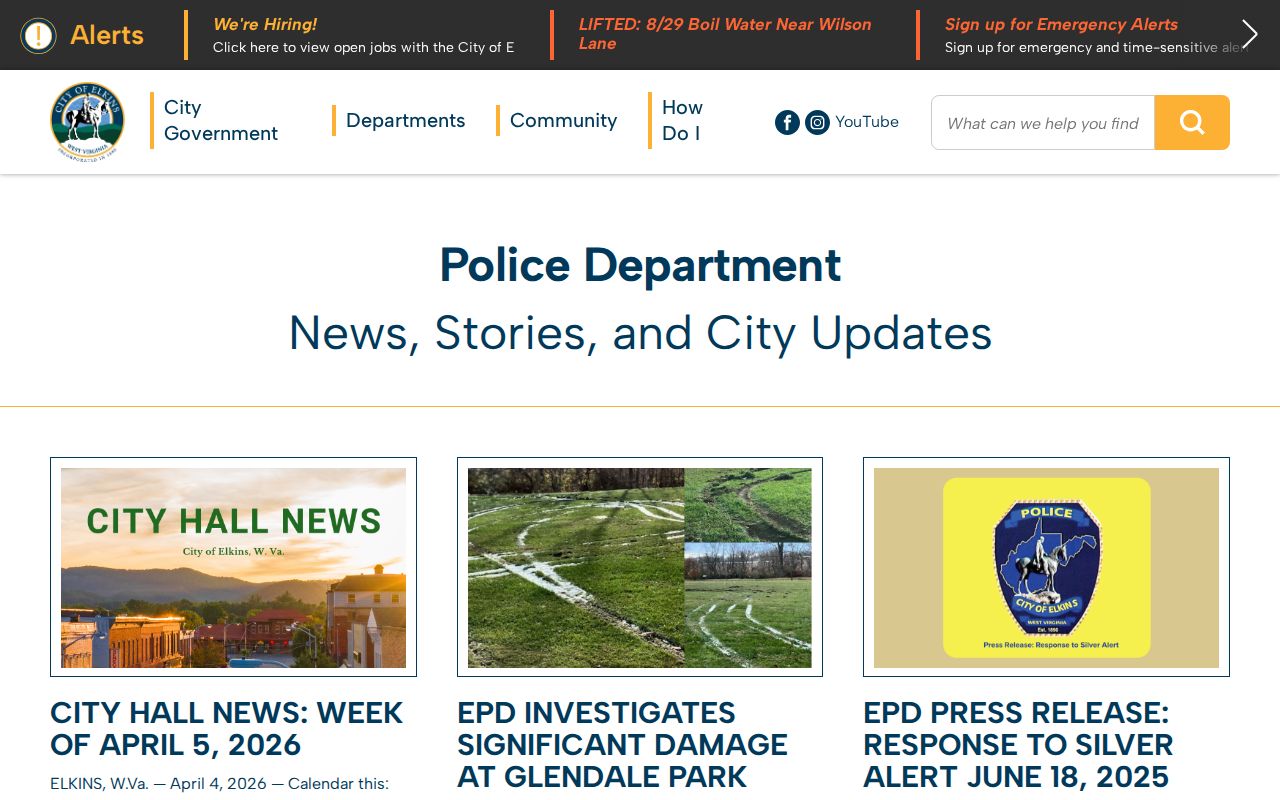Screen dimensions: 1280x800
Task: Advance alerts with the right chevron arrow
Action: [x=1249, y=34]
